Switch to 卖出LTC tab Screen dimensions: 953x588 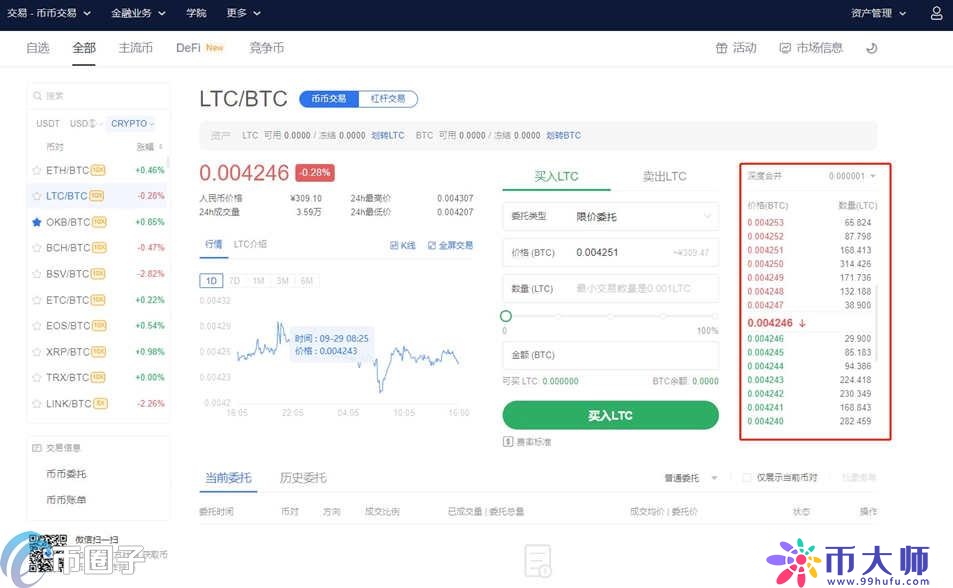(x=664, y=176)
